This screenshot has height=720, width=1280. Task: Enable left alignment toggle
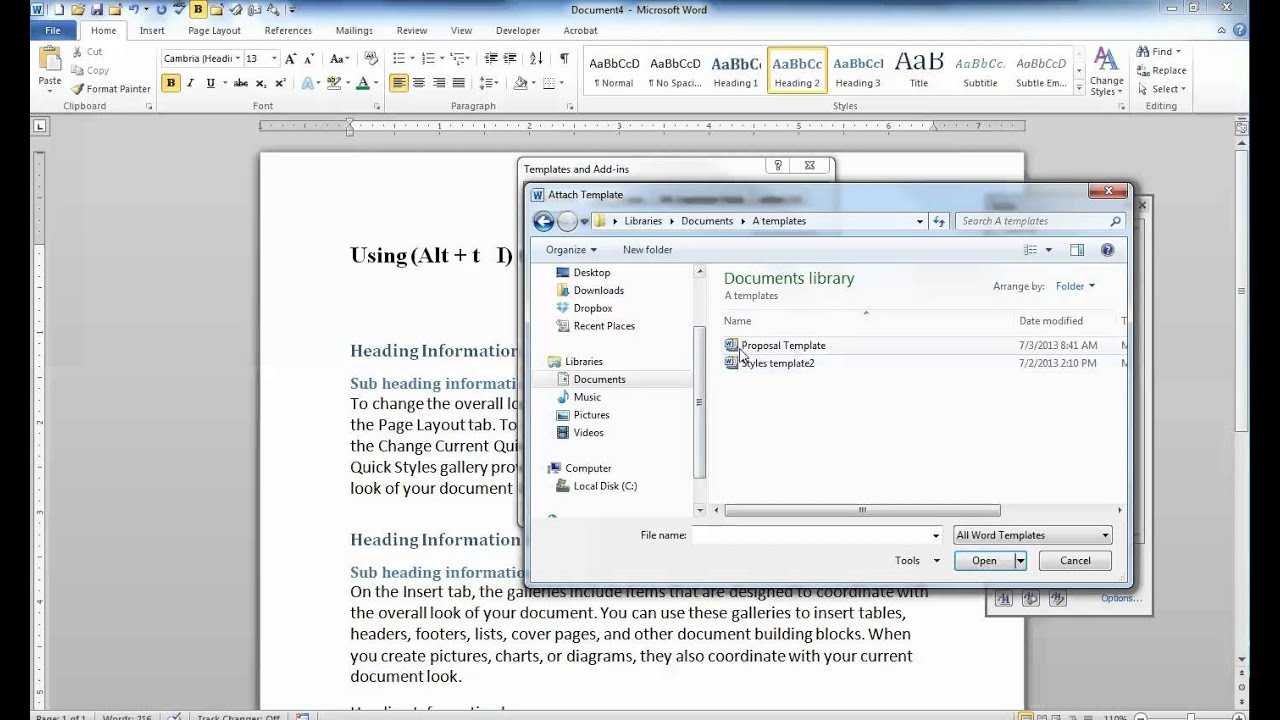[399, 82]
